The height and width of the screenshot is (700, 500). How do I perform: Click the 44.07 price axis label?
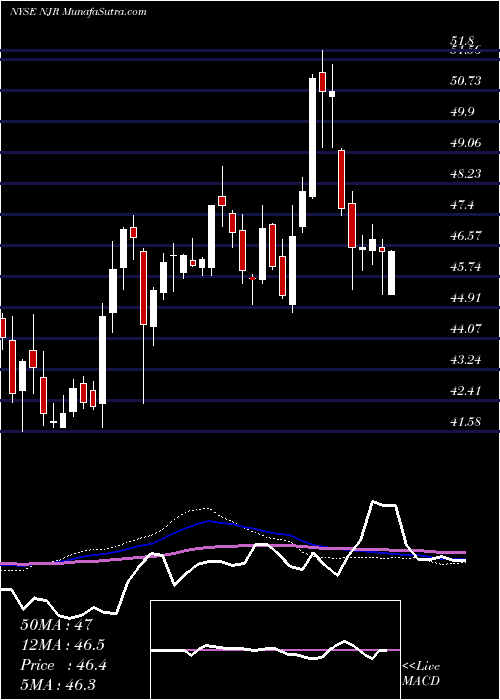tap(466, 329)
